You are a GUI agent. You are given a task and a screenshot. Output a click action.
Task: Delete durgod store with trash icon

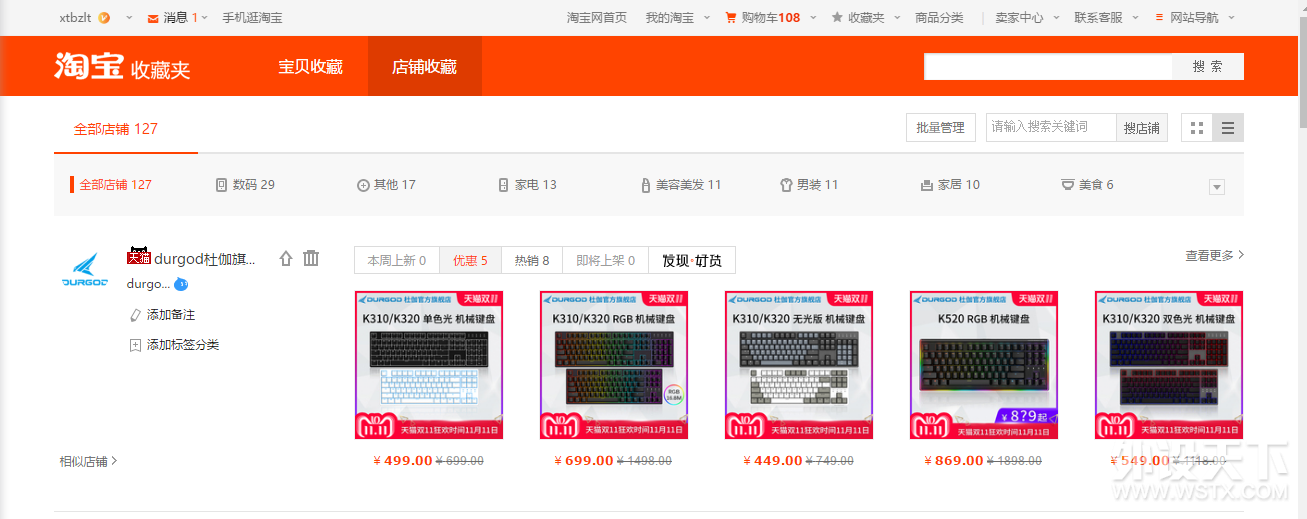pyautogui.click(x=311, y=258)
